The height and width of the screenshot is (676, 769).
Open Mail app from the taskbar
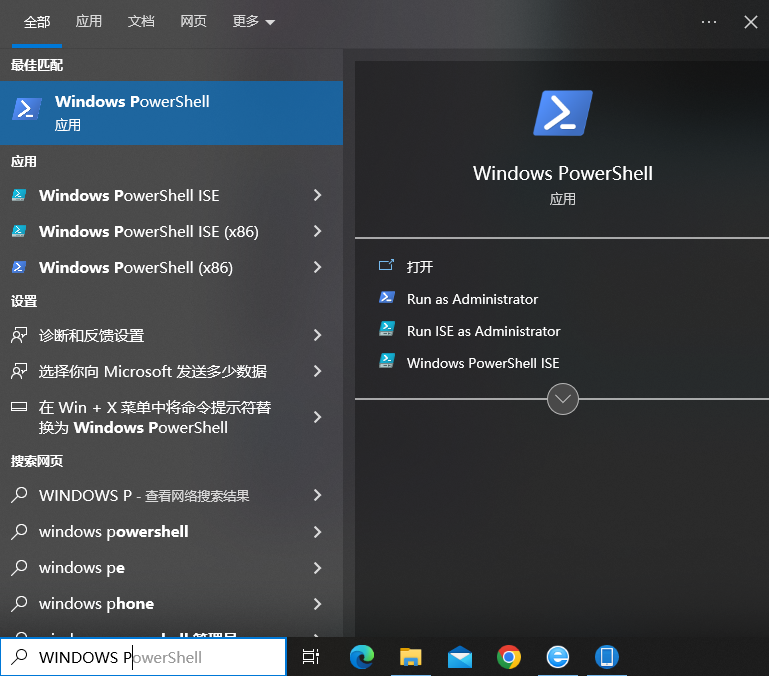tap(460, 656)
